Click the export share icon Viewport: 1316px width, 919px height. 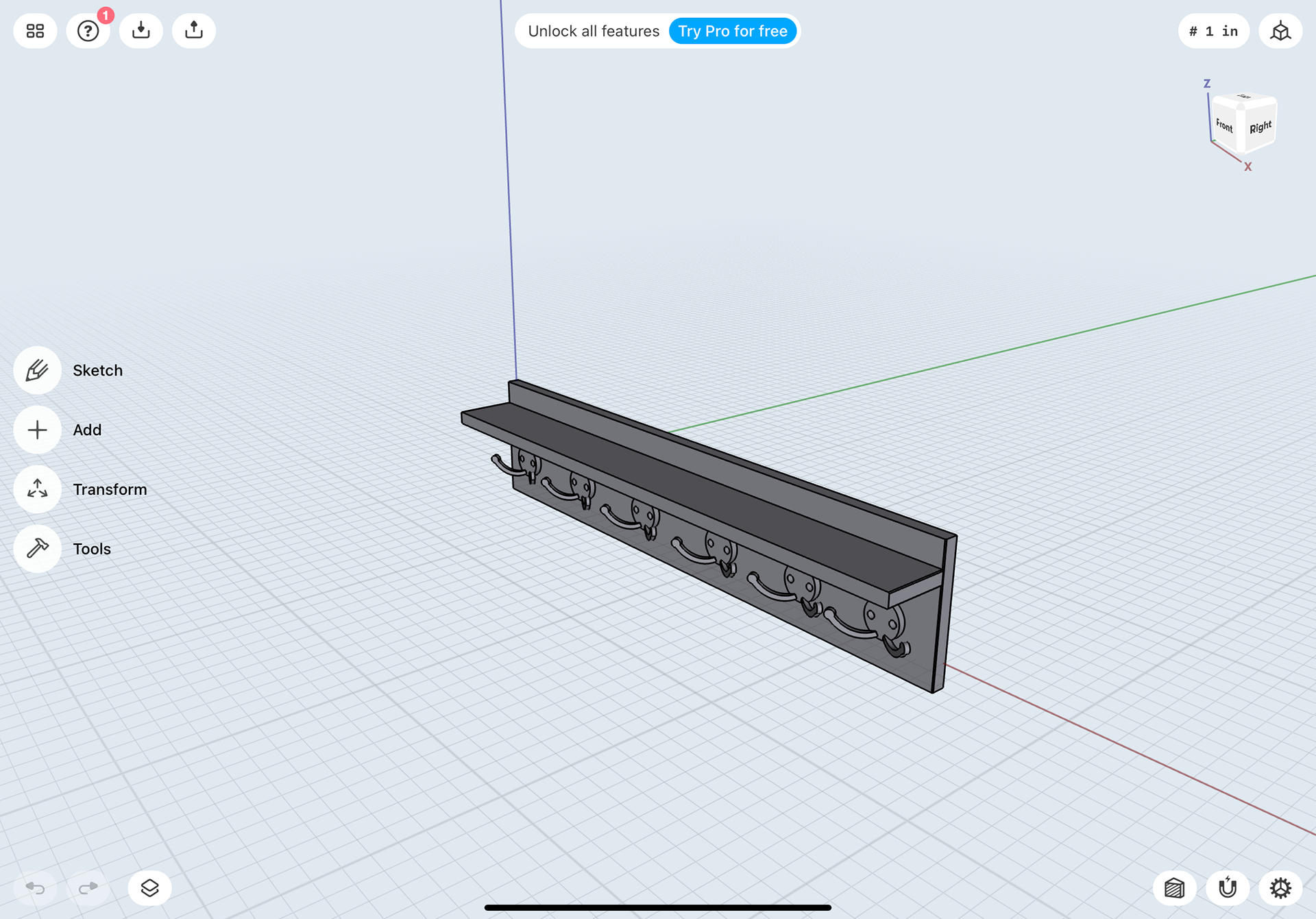coord(194,31)
